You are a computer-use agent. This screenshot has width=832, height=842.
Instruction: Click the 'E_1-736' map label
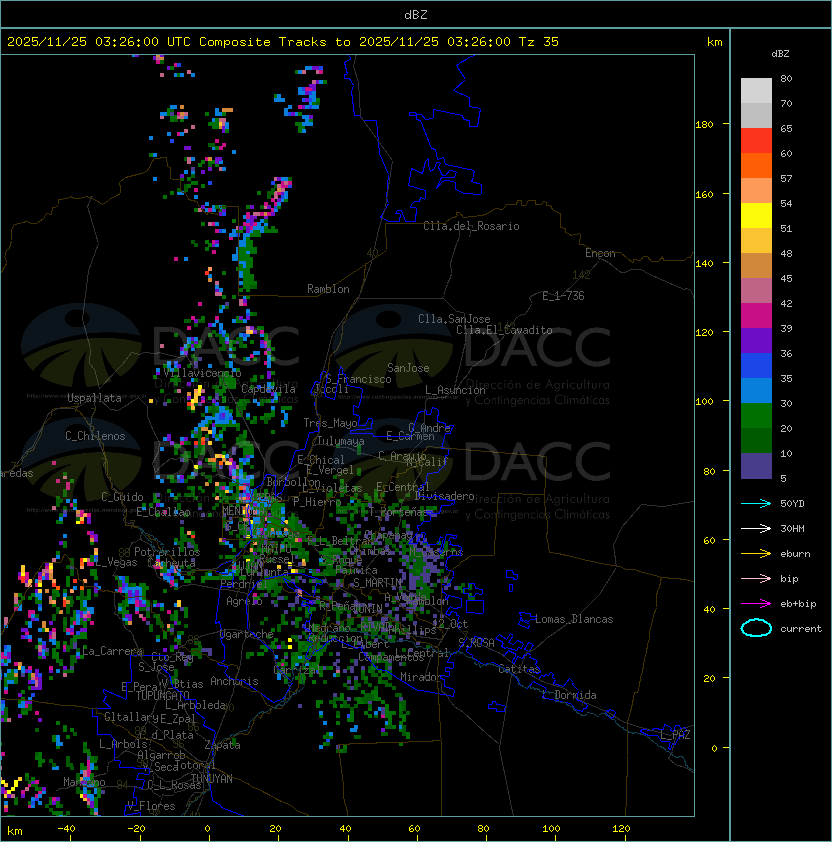click(x=563, y=296)
